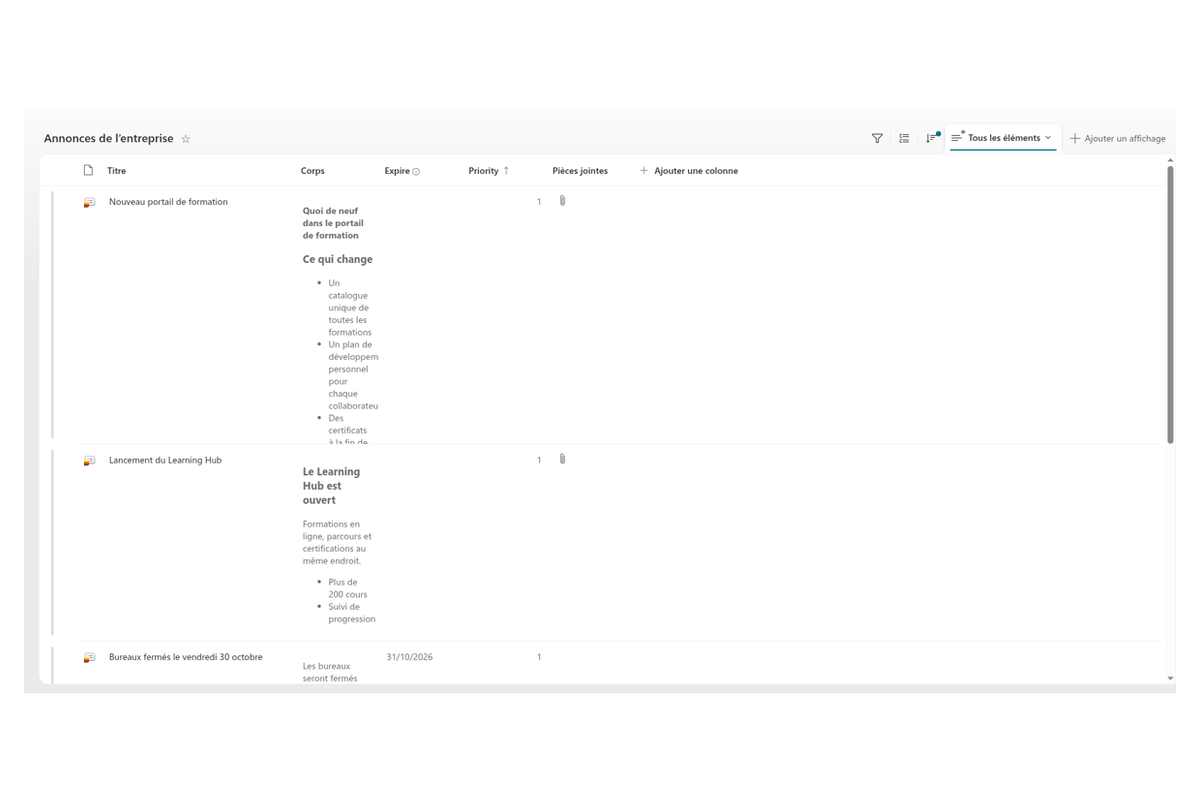Open attachment paperclip of Nouveau portail de formation
The width and height of the screenshot is (1200, 800).
[x=562, y=201]
